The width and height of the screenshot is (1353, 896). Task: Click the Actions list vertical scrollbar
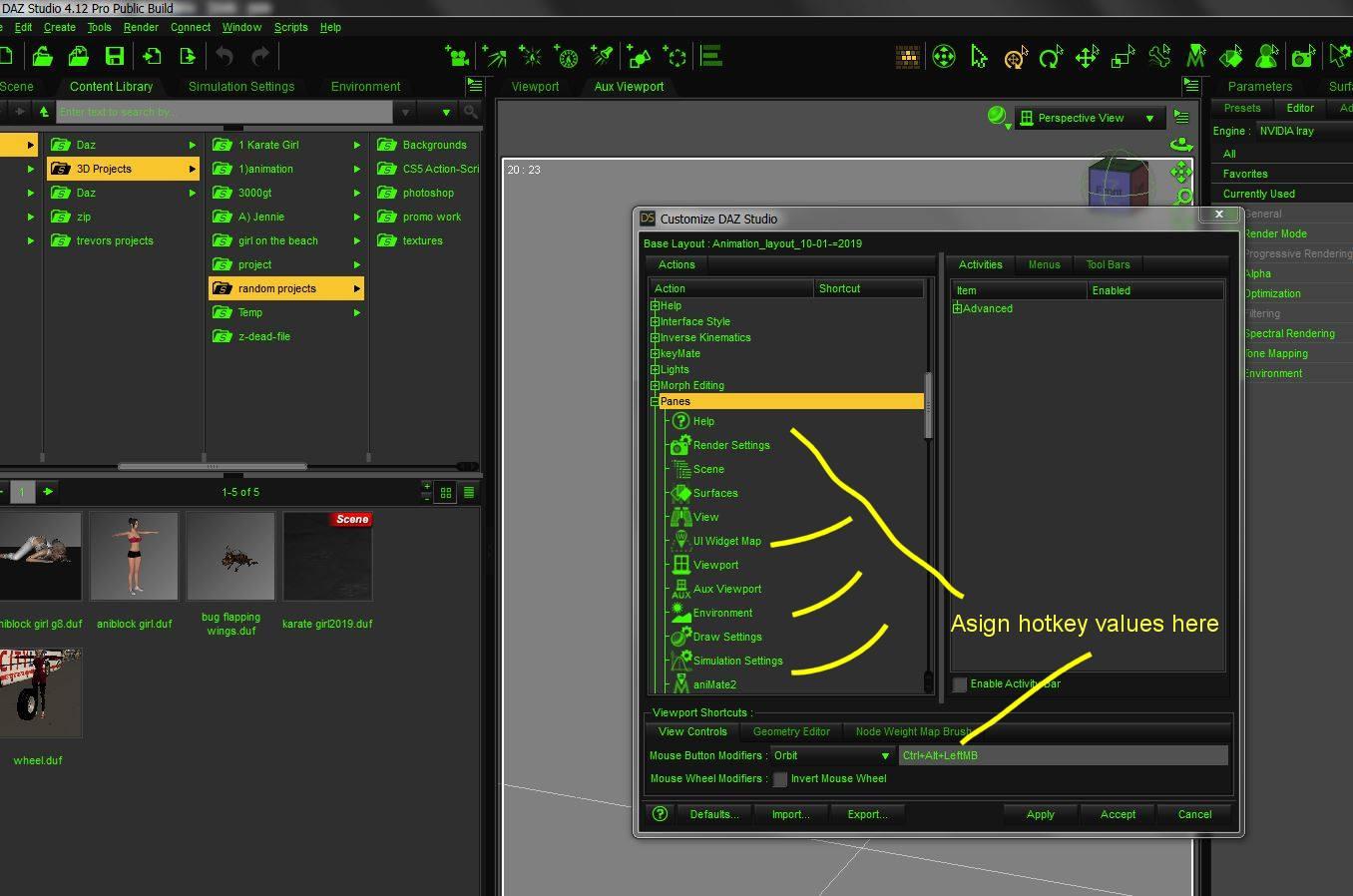[x=929, y=407]
